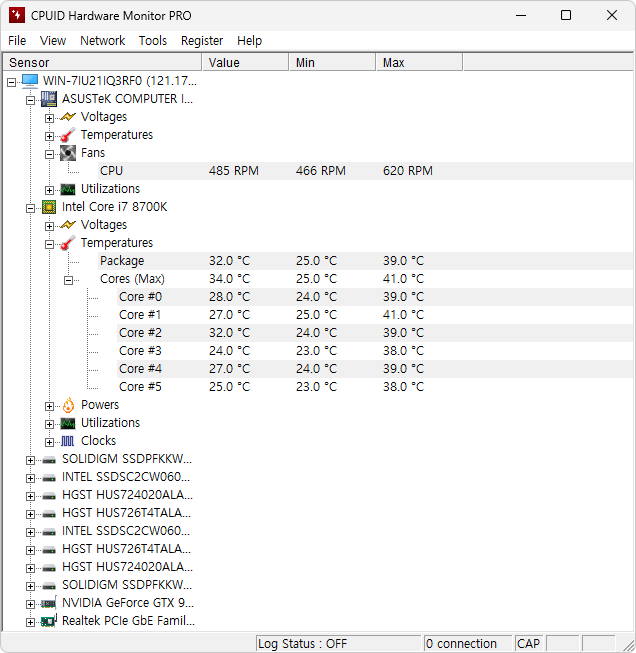Open the Tools menu
The image size is (636, 653).
click(x=153, y=41)
